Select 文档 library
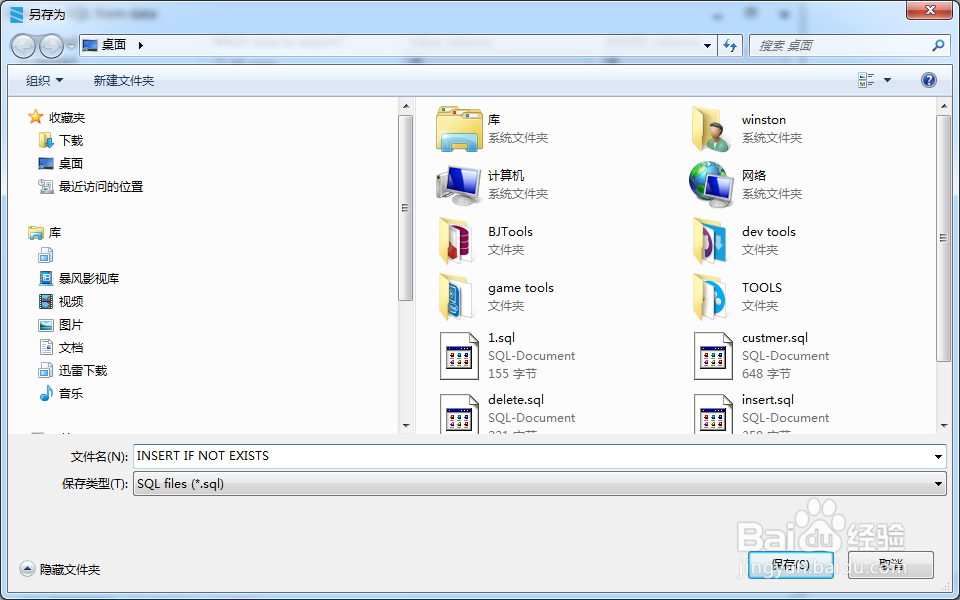 point(61,347)
